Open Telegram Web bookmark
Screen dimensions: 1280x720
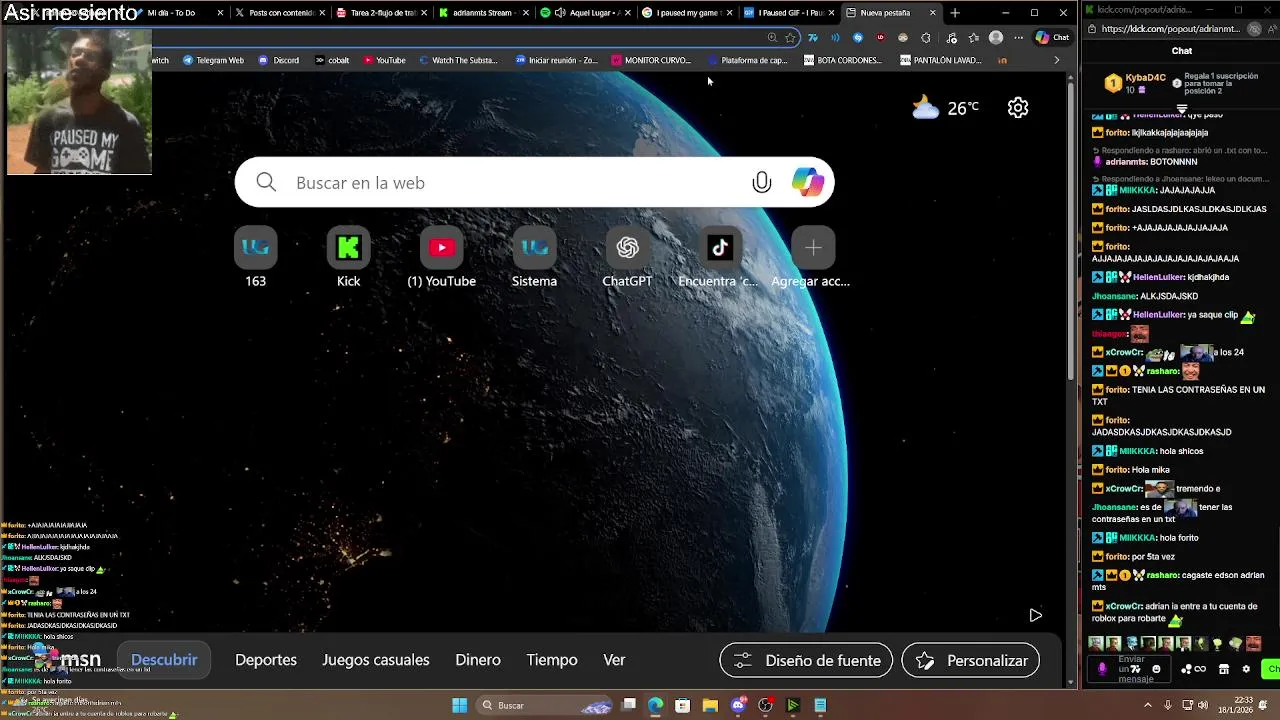pos(213,60)
